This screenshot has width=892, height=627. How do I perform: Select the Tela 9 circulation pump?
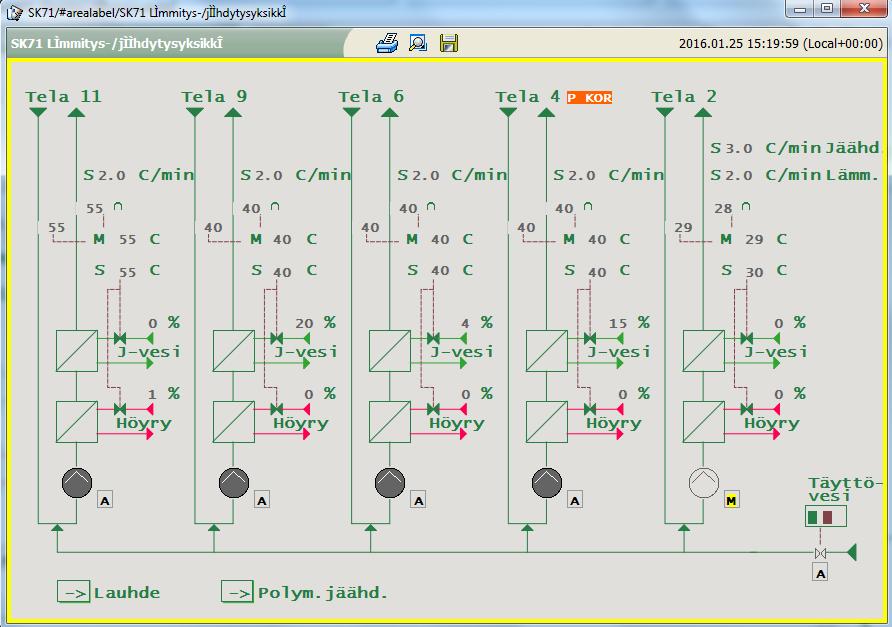(234, 482)
